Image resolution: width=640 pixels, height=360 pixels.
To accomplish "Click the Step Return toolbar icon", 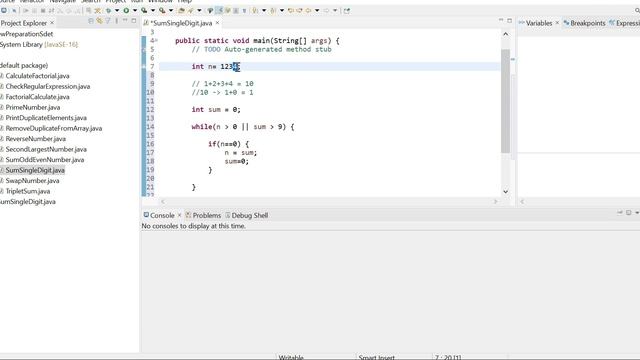I will 77,11.
